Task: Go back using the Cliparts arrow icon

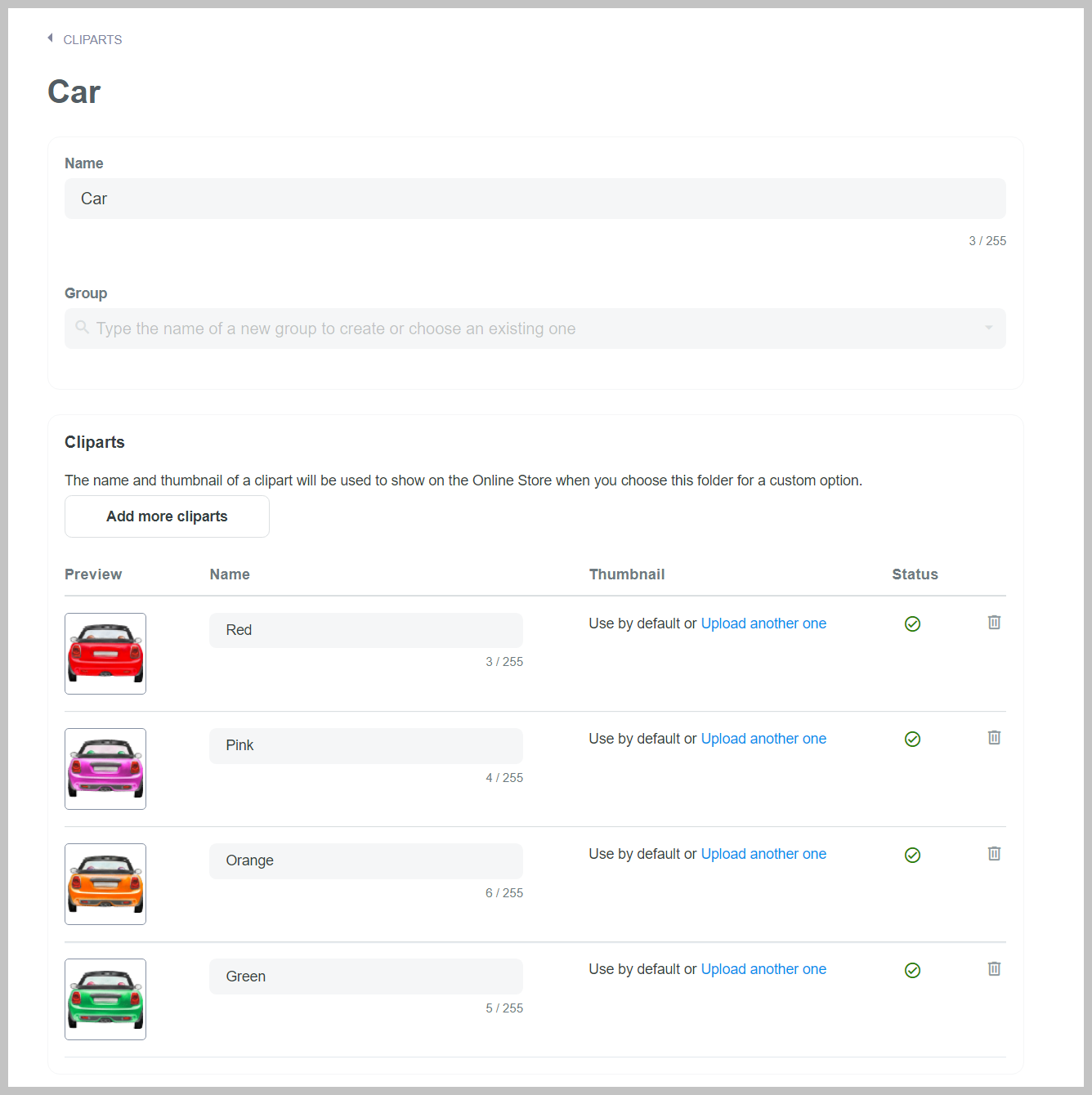Action: point(50,38)
